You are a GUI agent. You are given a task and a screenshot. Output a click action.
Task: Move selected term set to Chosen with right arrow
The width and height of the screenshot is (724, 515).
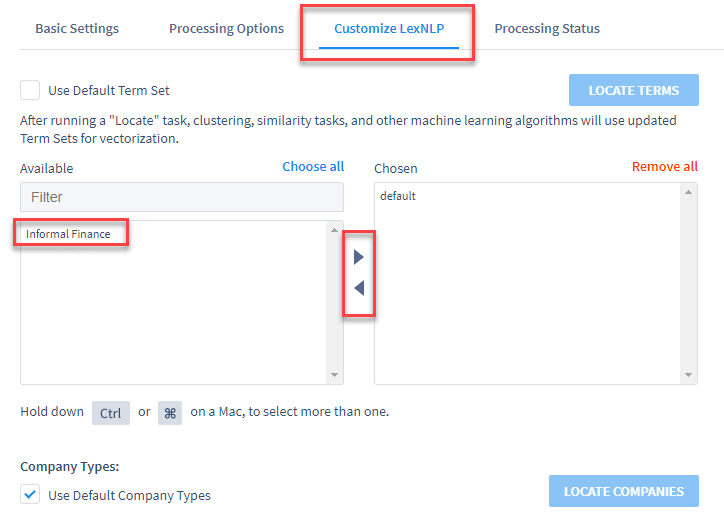tap(359, 257)
